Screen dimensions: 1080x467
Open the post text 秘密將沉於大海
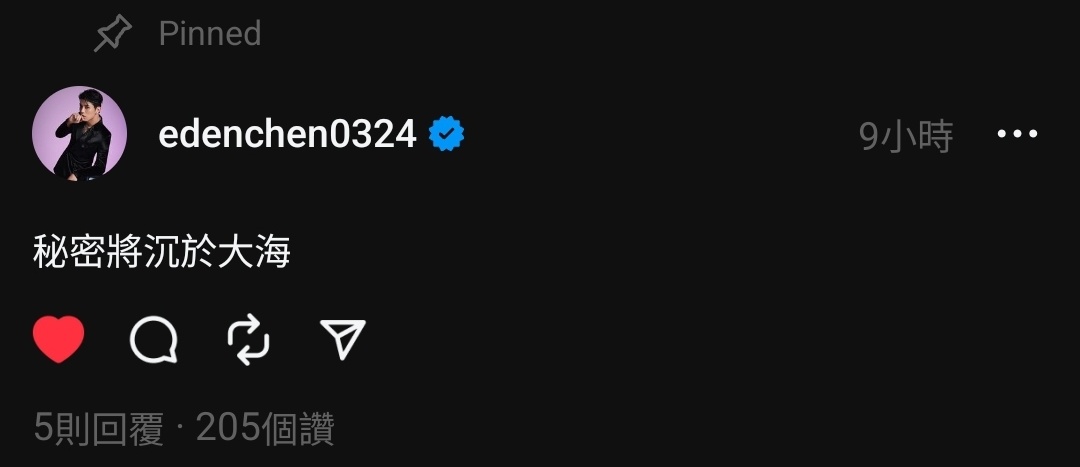click(x=162, y=252)
